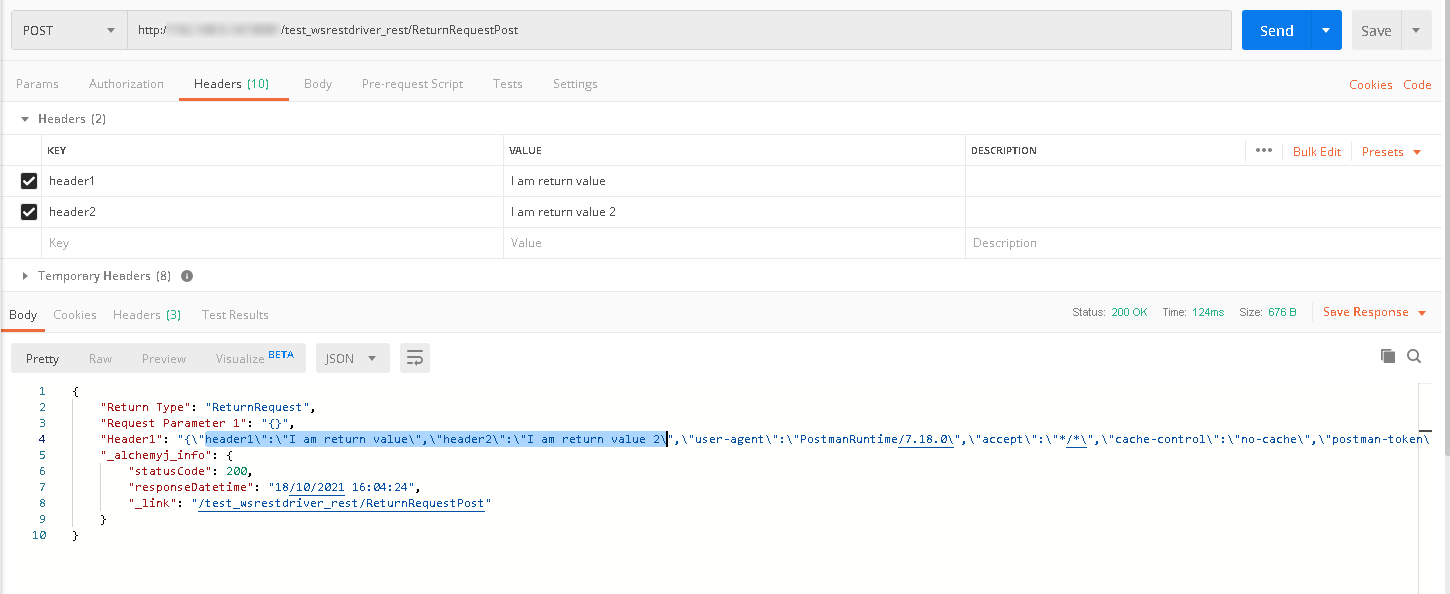Image resolution: width=1450 pixels, height=594 pixels.
Task: Open the Pre-request Script tab
Action: tap(412, 84)
